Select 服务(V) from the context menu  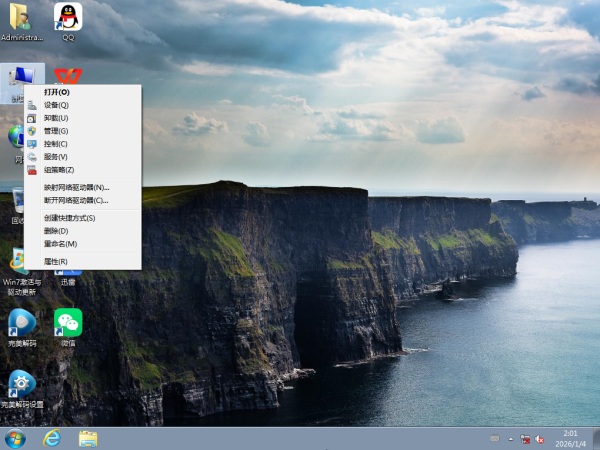click(56, 157)
